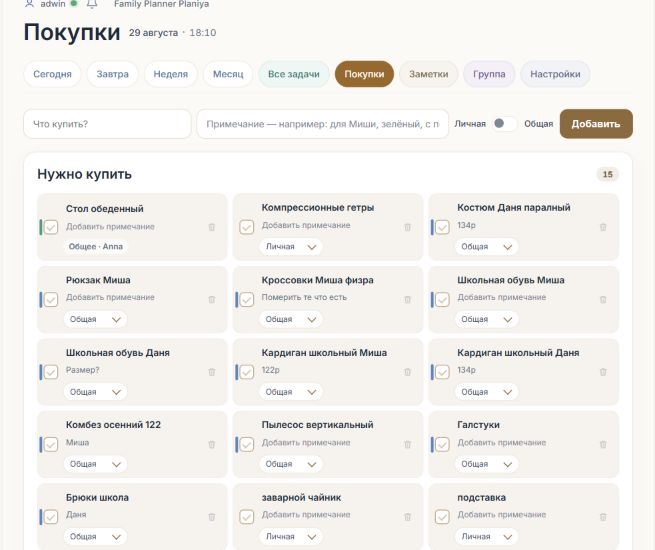The height and width of the screenshot is (550, 655).
Task: Open notifications via the bell icon
Action: (x=92, y=4)
